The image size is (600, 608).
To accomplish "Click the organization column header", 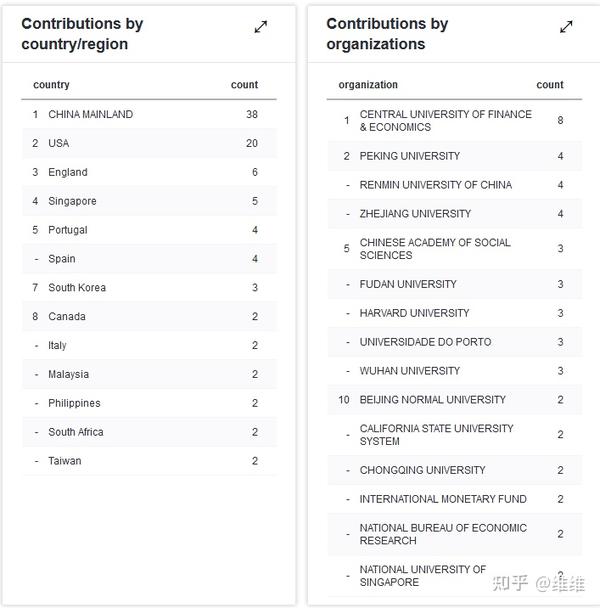I will click(368, 85).
